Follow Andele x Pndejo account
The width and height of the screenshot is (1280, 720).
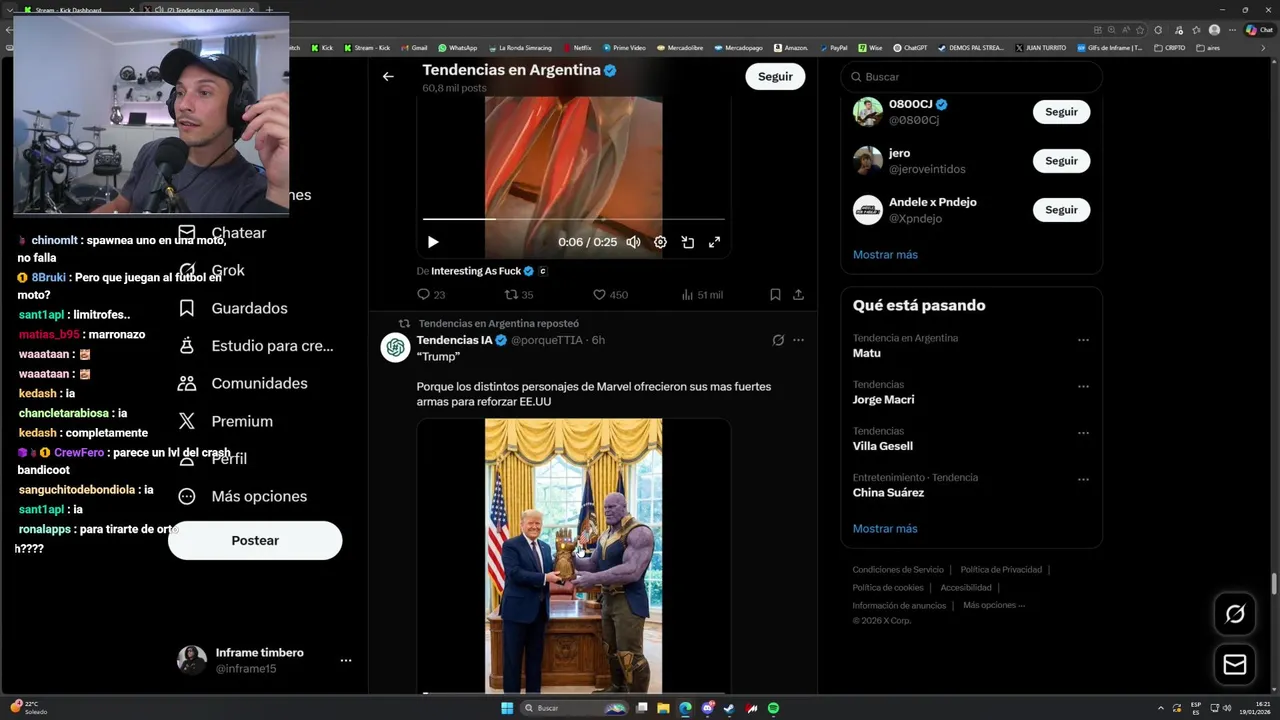point(1061,210)
